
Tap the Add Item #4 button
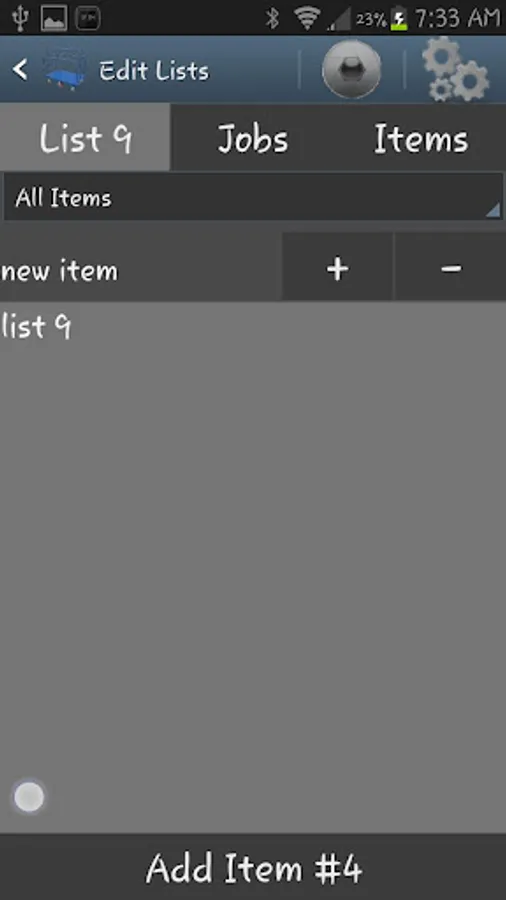click(x=253, y=867)
